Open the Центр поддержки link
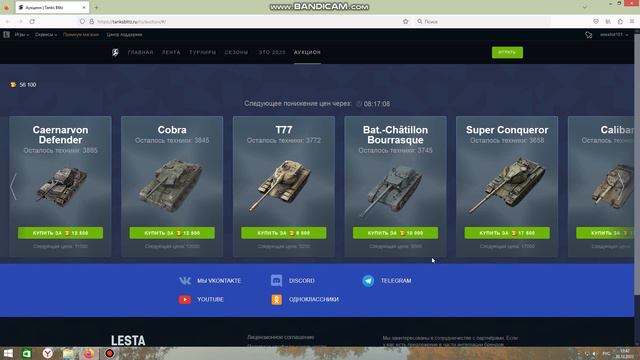 click(124, 35)
